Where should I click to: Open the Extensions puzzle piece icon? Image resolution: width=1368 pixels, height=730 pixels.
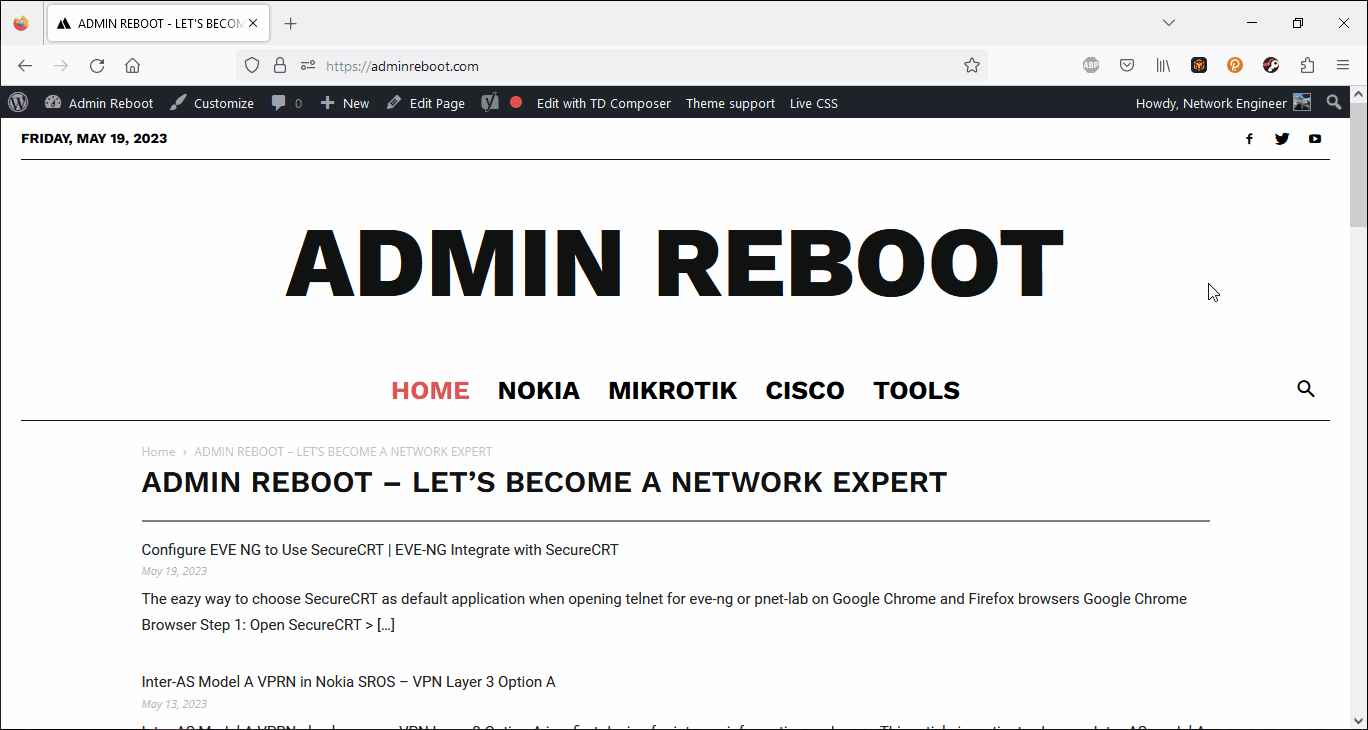pyautogui.click(x=1307, y=66)
